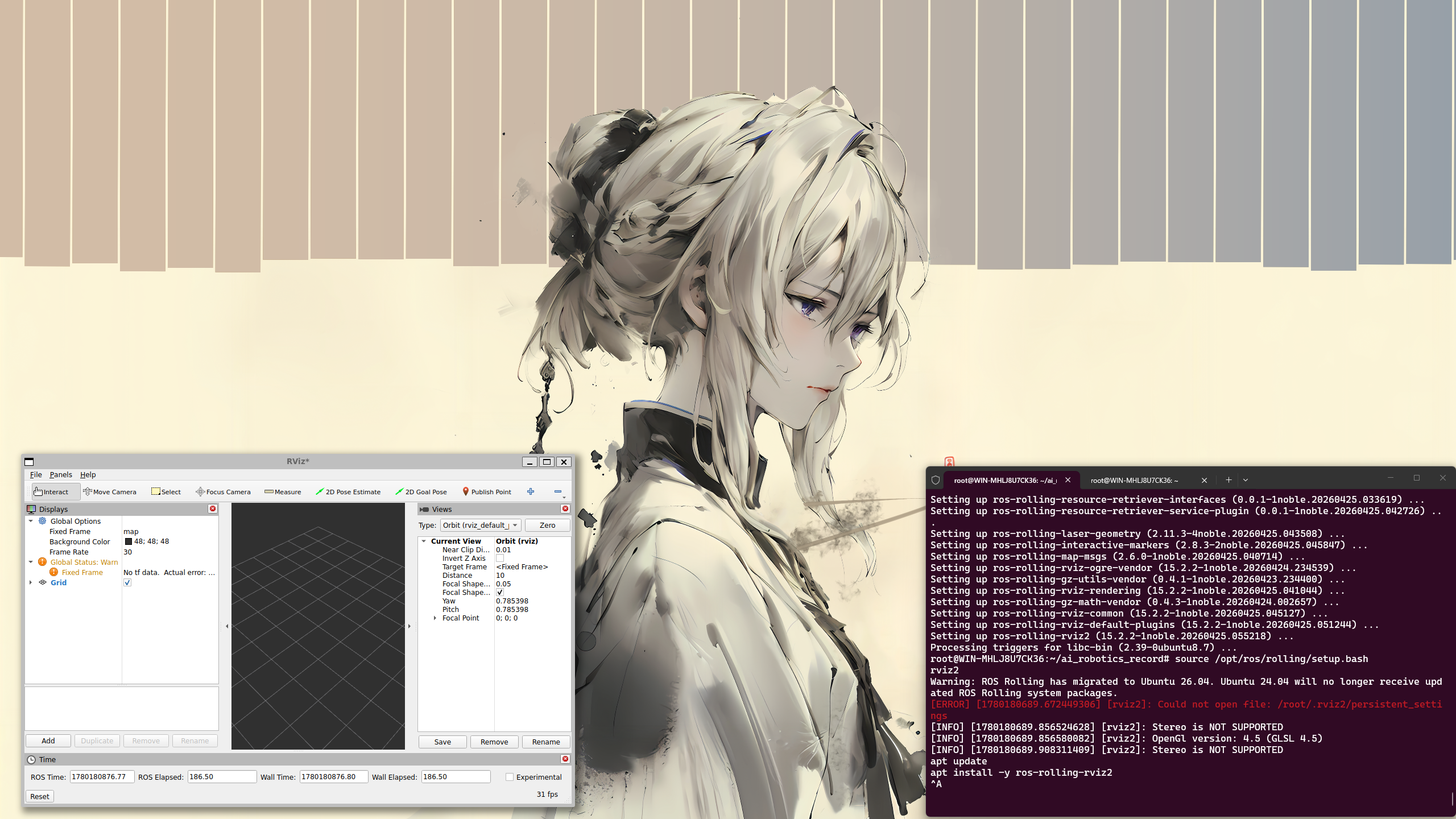Image resolution: width=1456 pixels, height=819 pixels.
Task: Click the Global Options gear icon
Action: [x=43, y=521]
